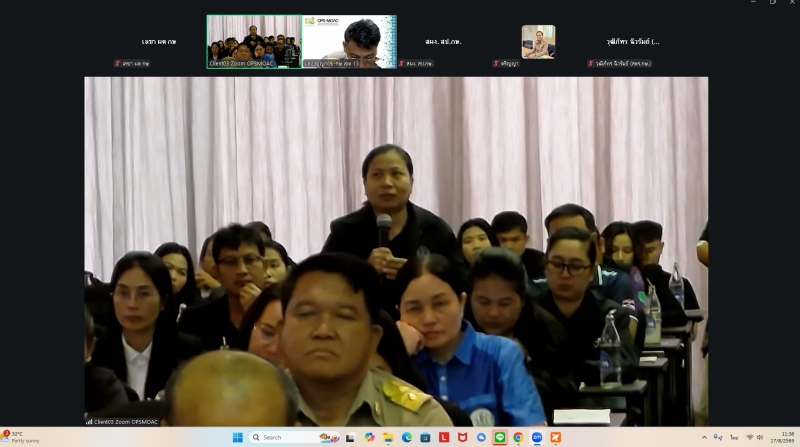800x447 pixels.
Task: Click the main speaker video of Client03 Zoom OPSMOAC
Action: pyautogui.click(x=396, y=251)
